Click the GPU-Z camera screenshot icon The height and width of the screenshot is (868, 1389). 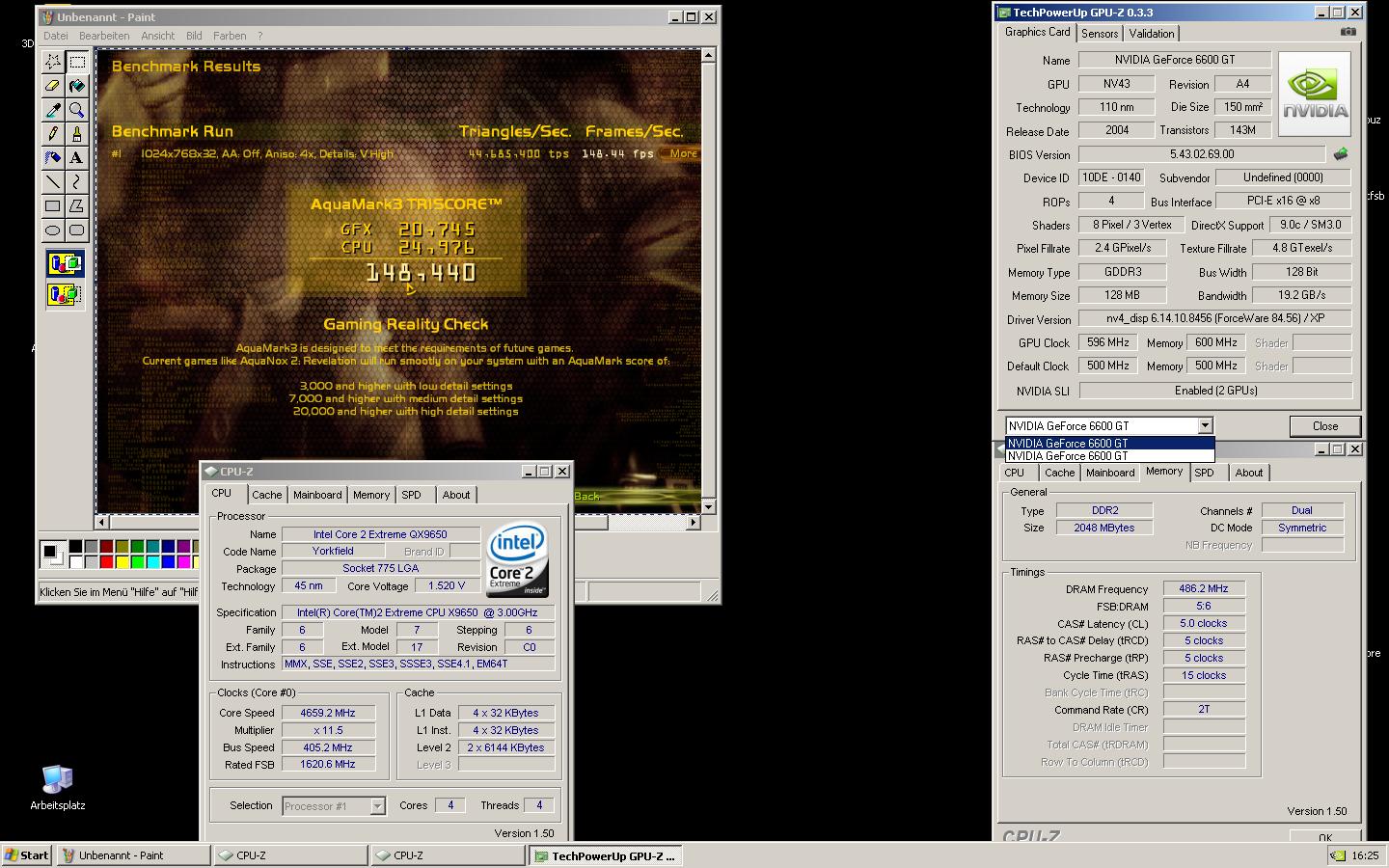[1348, 32]
